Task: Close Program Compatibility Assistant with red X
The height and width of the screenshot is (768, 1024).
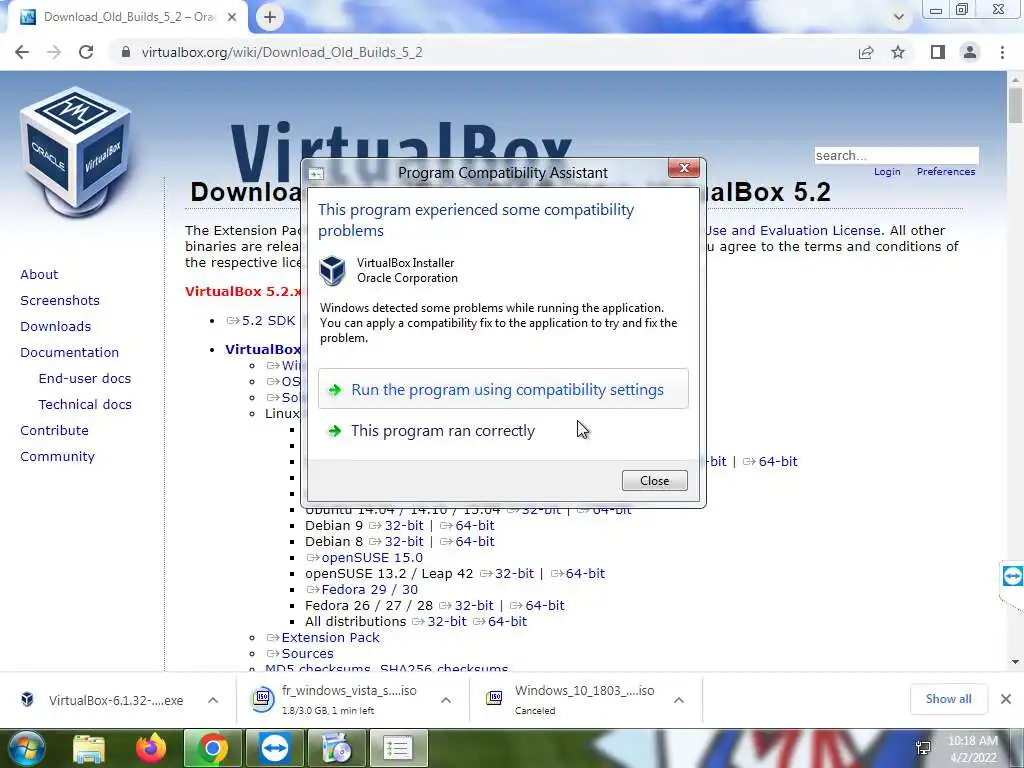Action: 684,168
